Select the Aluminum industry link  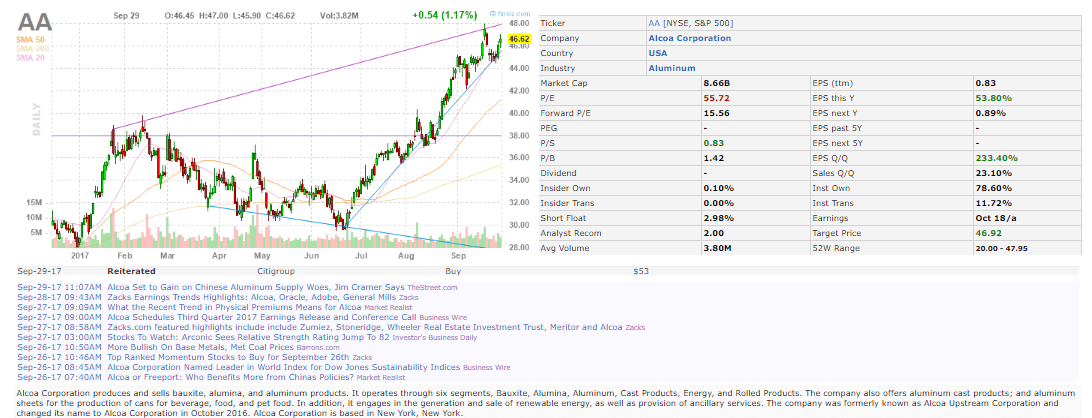point(671,68)
